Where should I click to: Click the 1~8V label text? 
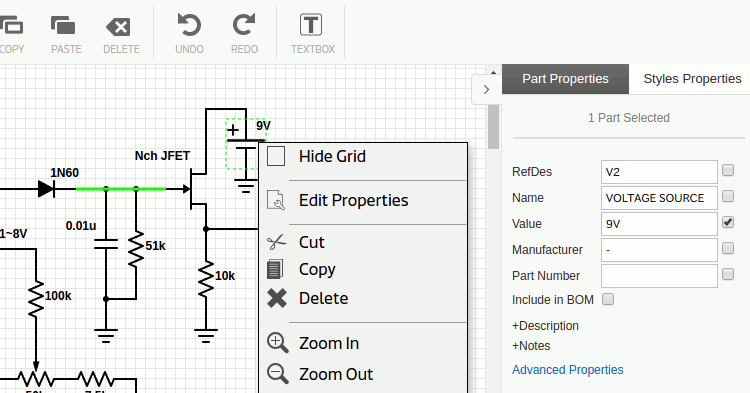(x=13, y=234)
